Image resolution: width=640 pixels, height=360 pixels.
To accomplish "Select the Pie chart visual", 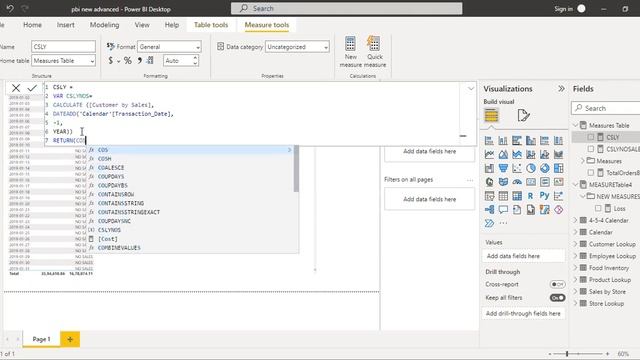I will click(531, 168).
